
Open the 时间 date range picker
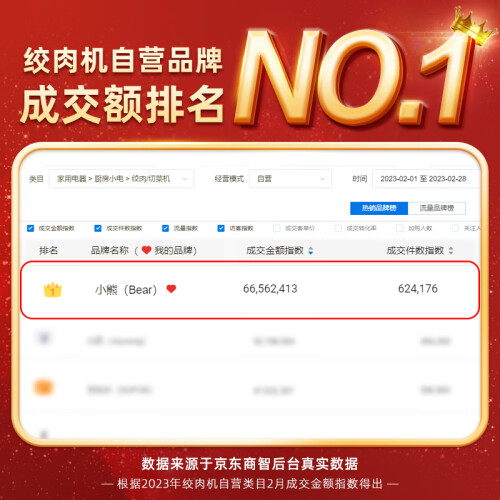click(x=426, y=179)
